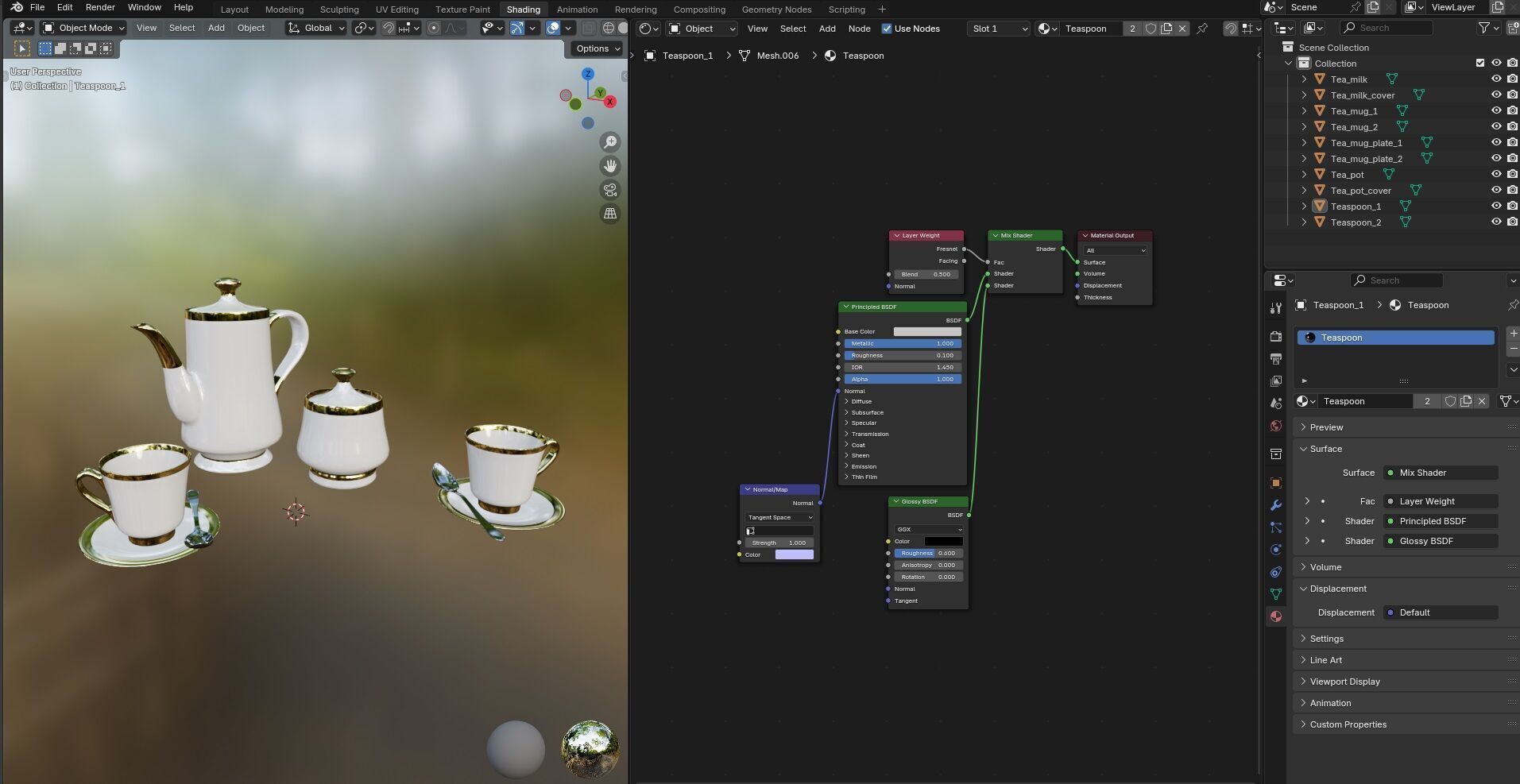Open the Material properties tab
Image resolution: width=1520 pixels, height=784 pixels.
[1276, 616]
